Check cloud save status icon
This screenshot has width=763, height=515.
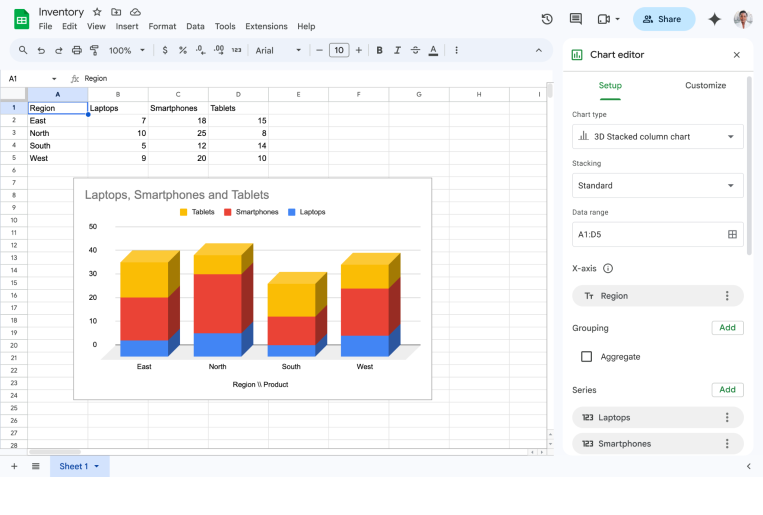(135, 12)
